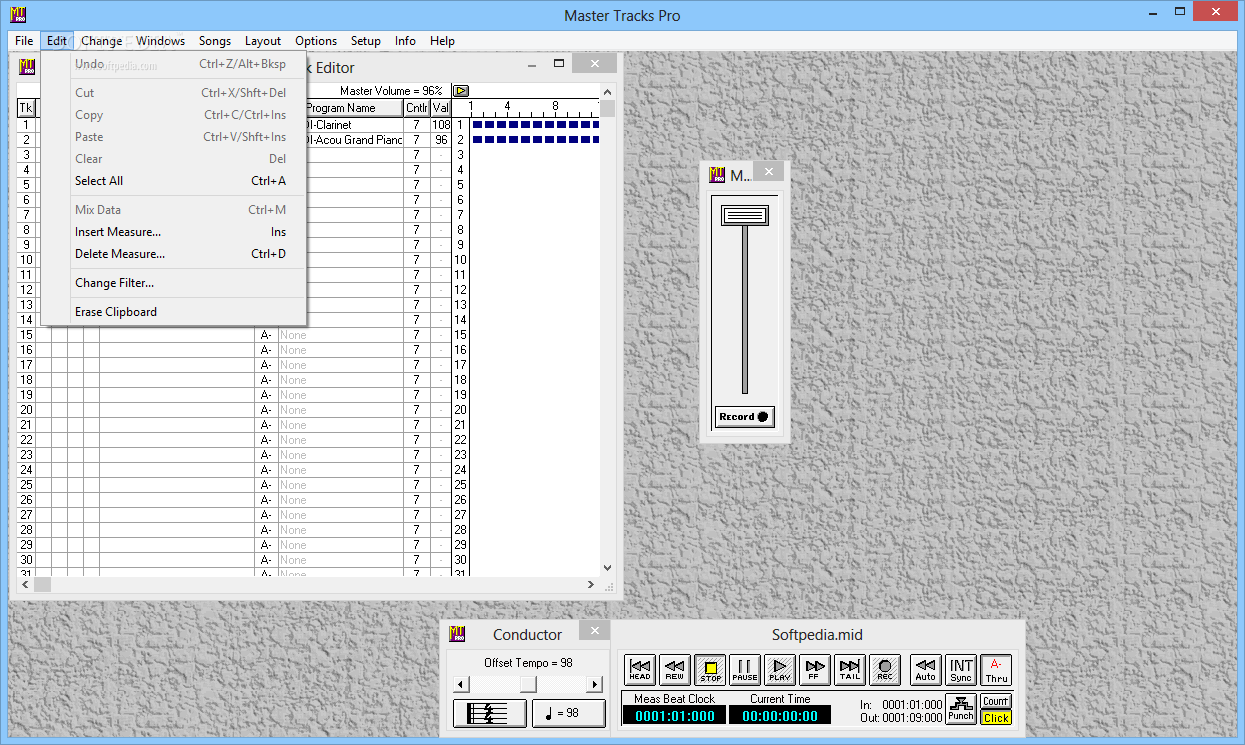Click the Val value 108 for track 1
Viewport: 1245px width, 745px height.
pos(441,125)
